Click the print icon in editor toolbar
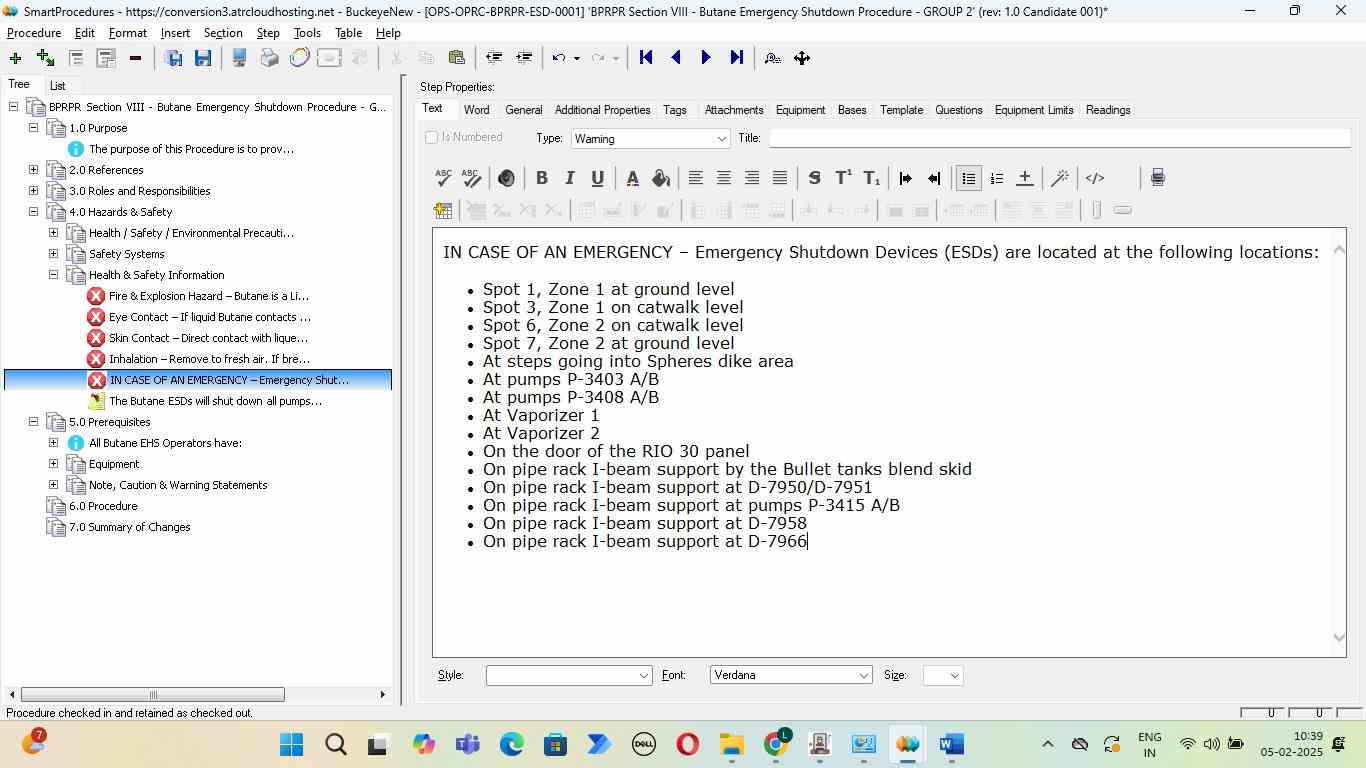1366x768 pixels. pyautogui.click(x=1157, y=178)
